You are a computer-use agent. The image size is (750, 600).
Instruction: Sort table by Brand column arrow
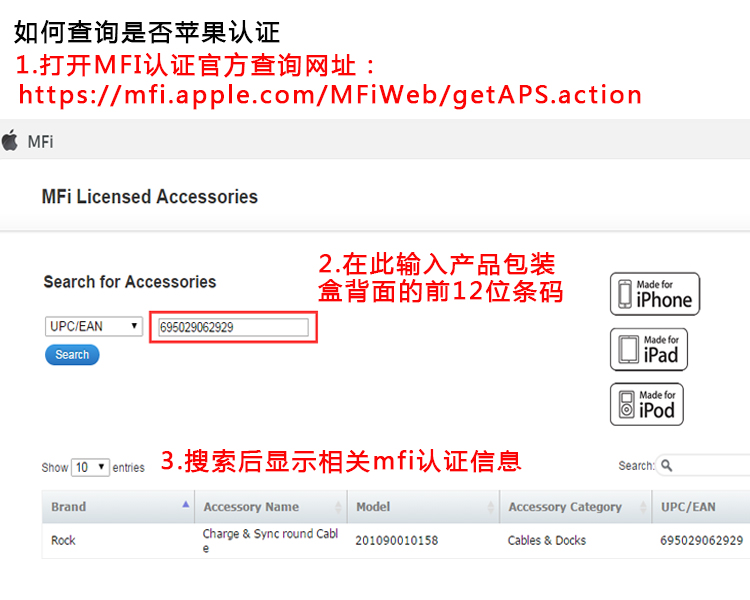pyautogui.click(x=186, y=505)
